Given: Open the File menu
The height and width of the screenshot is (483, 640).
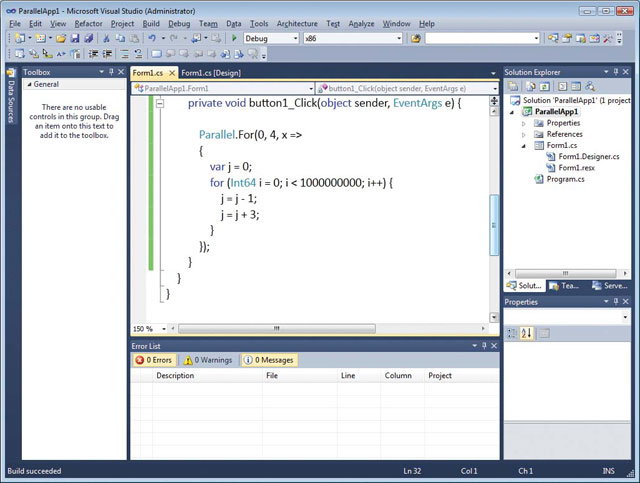Looking at the screenshot, I should coord(15,24).
